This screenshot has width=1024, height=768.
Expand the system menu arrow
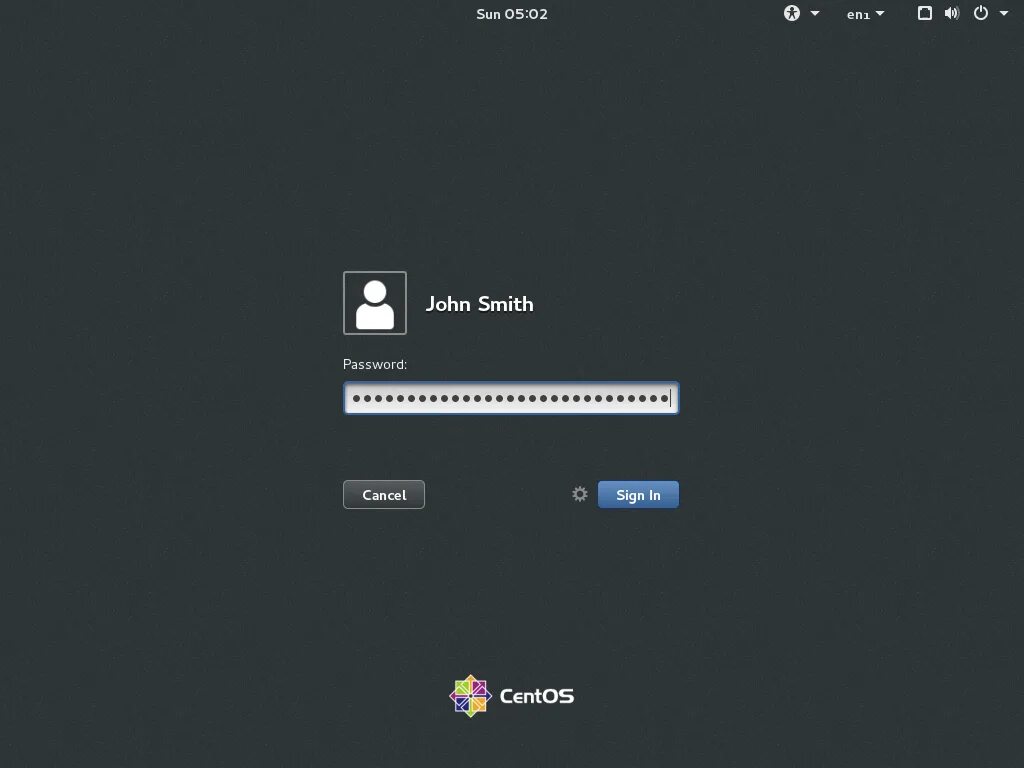1004,13
